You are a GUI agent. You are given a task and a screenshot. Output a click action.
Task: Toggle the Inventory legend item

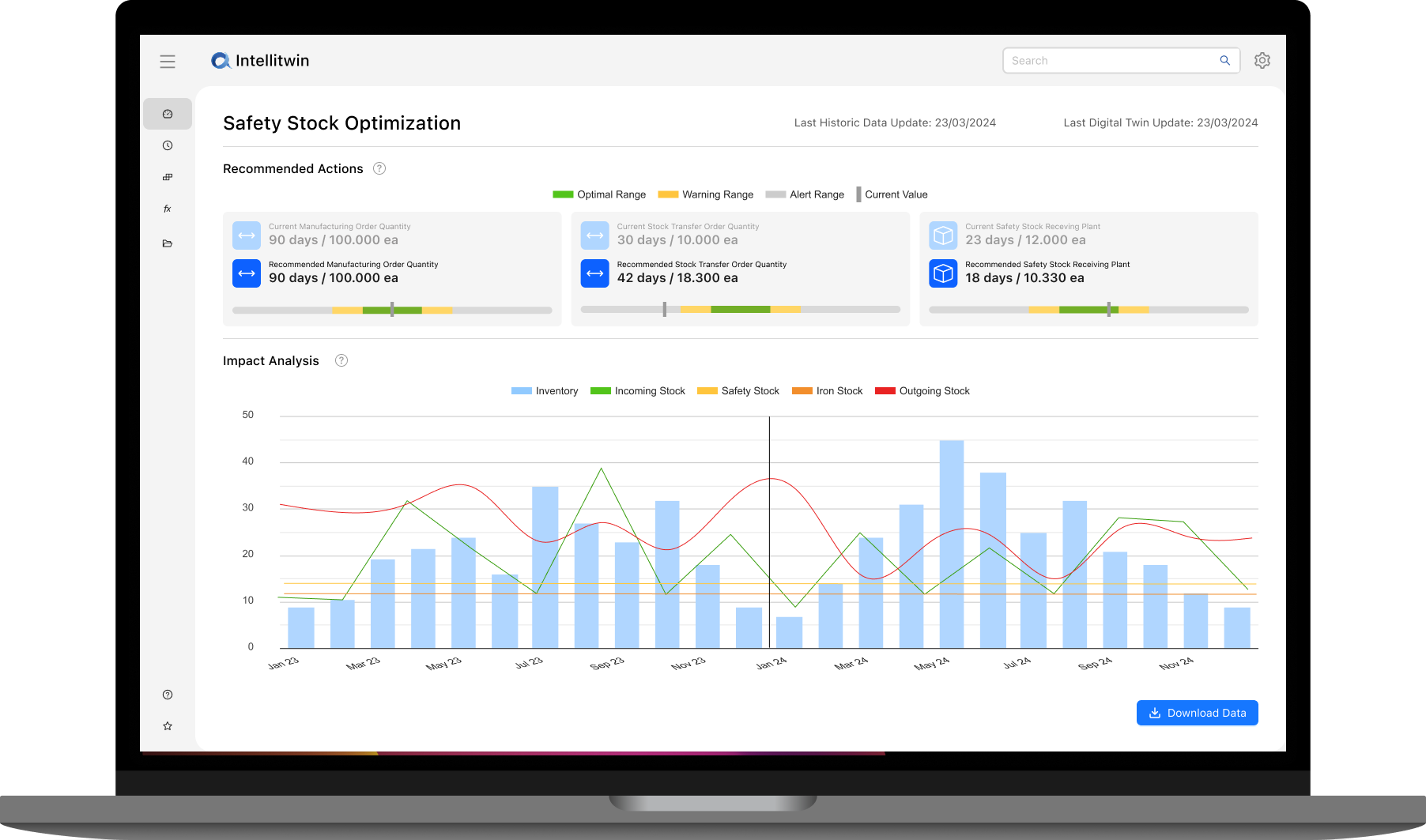(544, 390)
